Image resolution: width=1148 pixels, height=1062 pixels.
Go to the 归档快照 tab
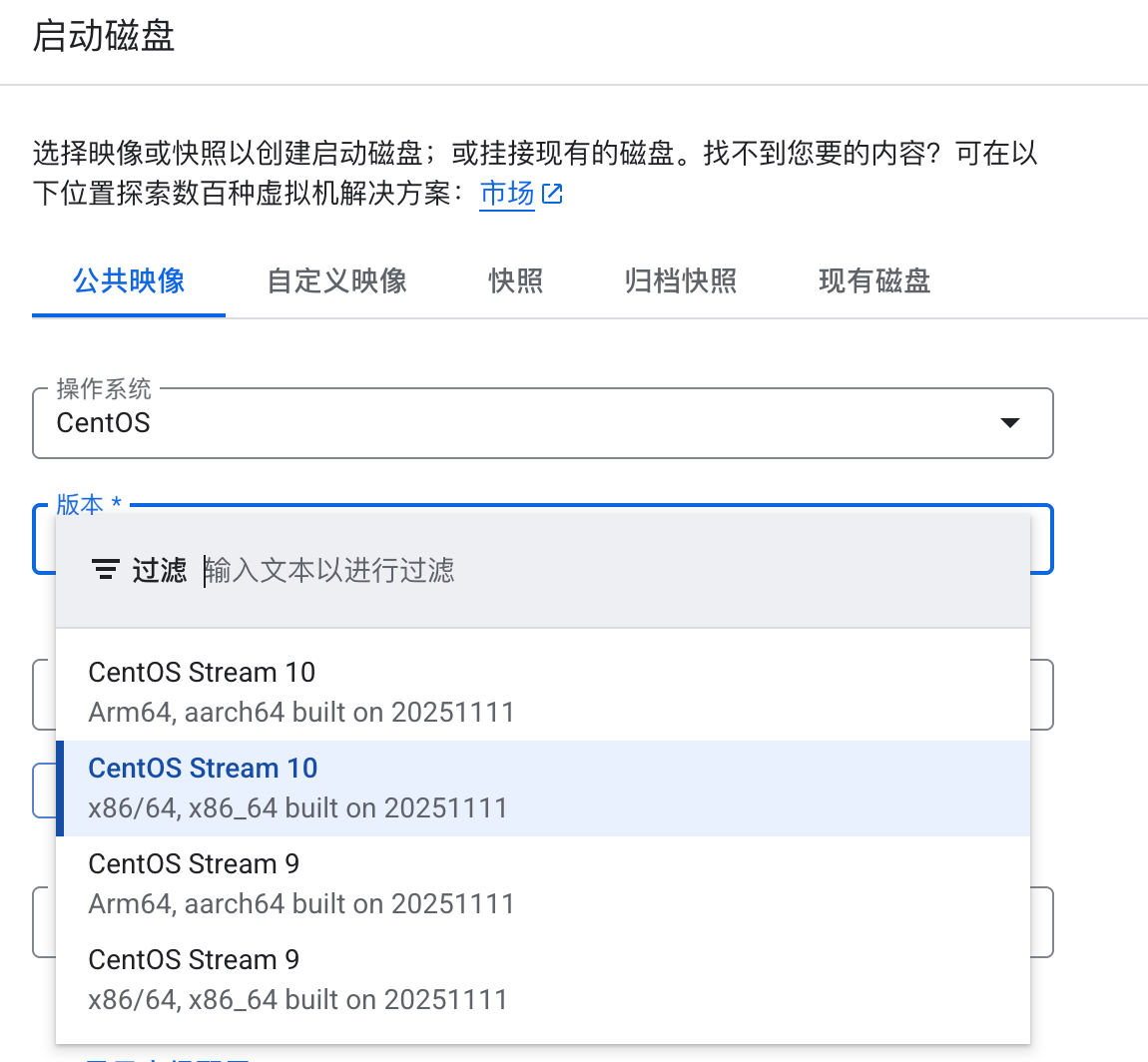[x=680, y=281]
